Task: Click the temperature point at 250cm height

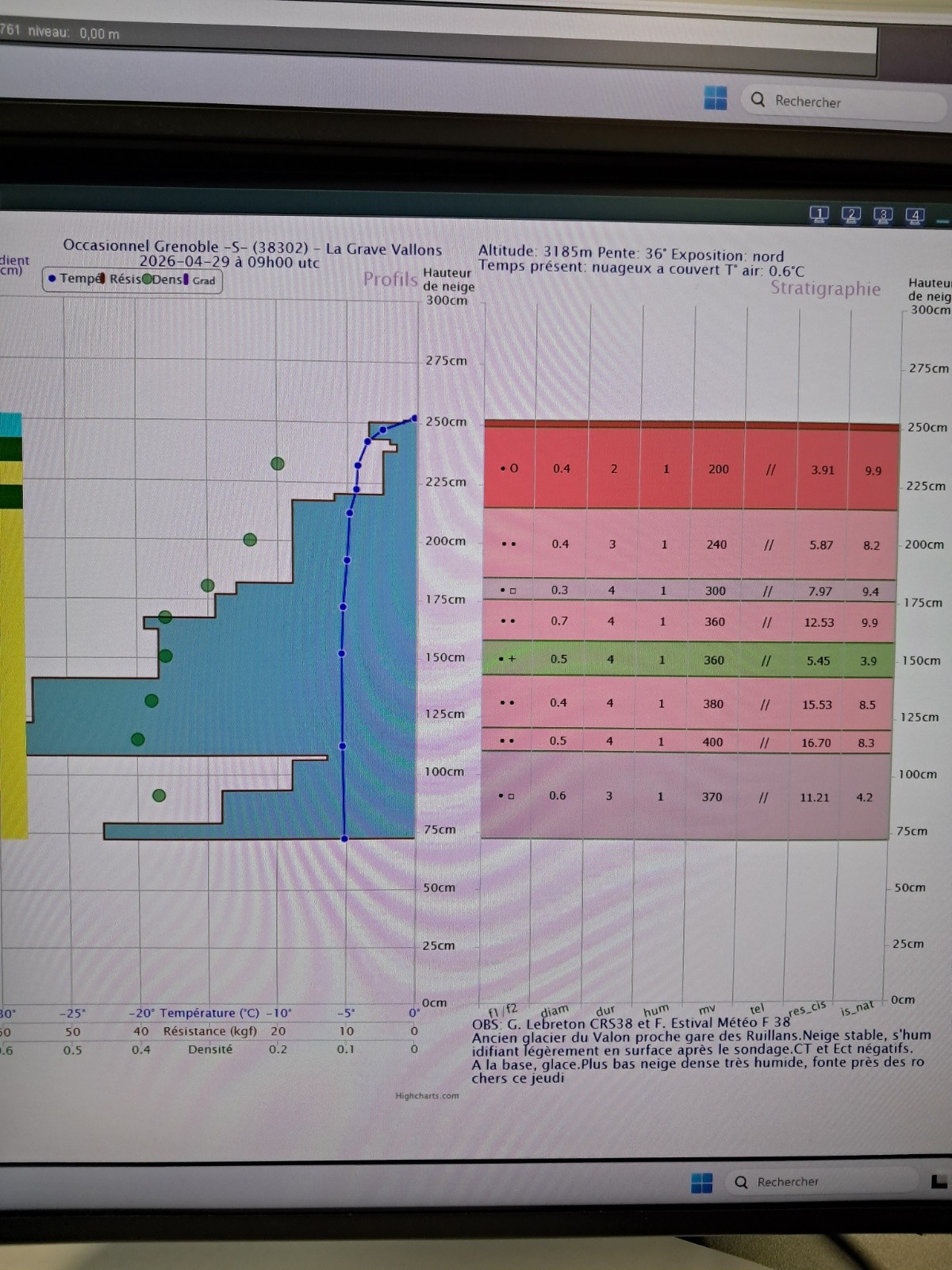Action: 414,418
